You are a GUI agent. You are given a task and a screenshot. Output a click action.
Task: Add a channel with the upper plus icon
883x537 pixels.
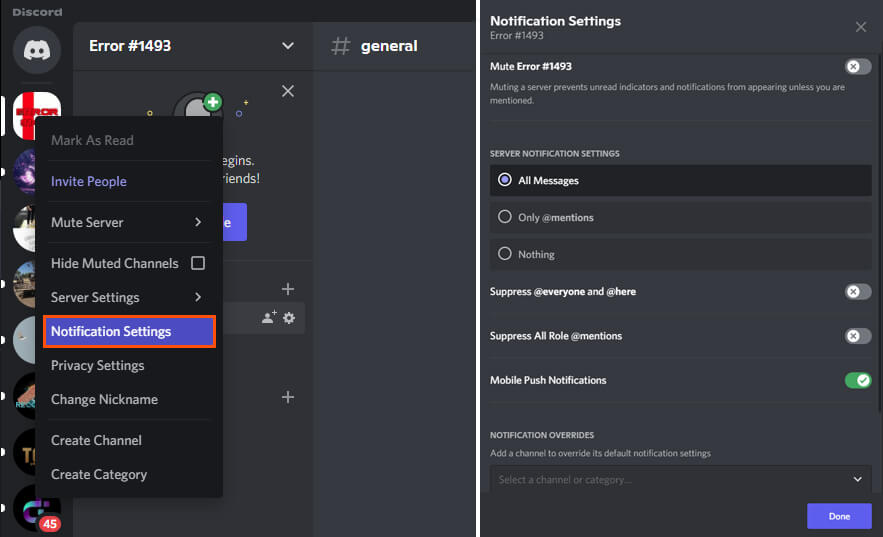point(288,289)
